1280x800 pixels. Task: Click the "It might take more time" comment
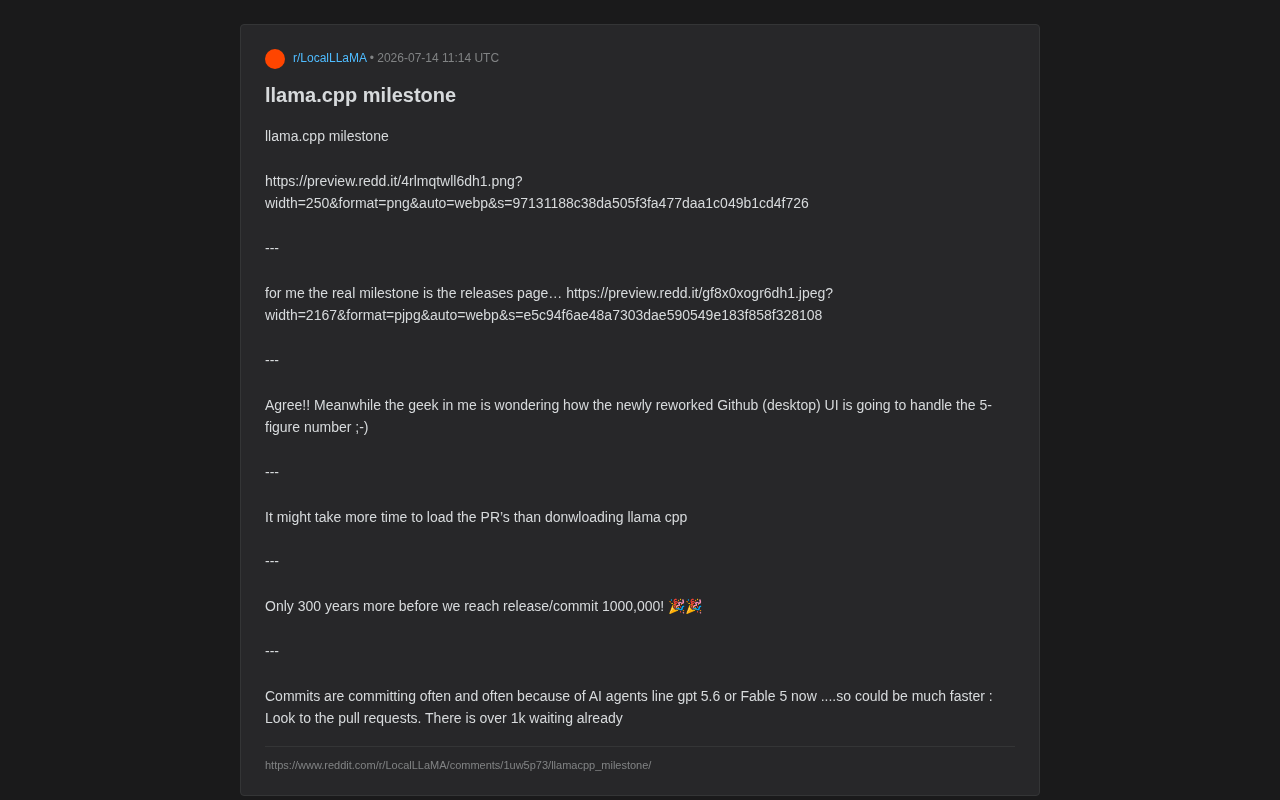(476, 517)
